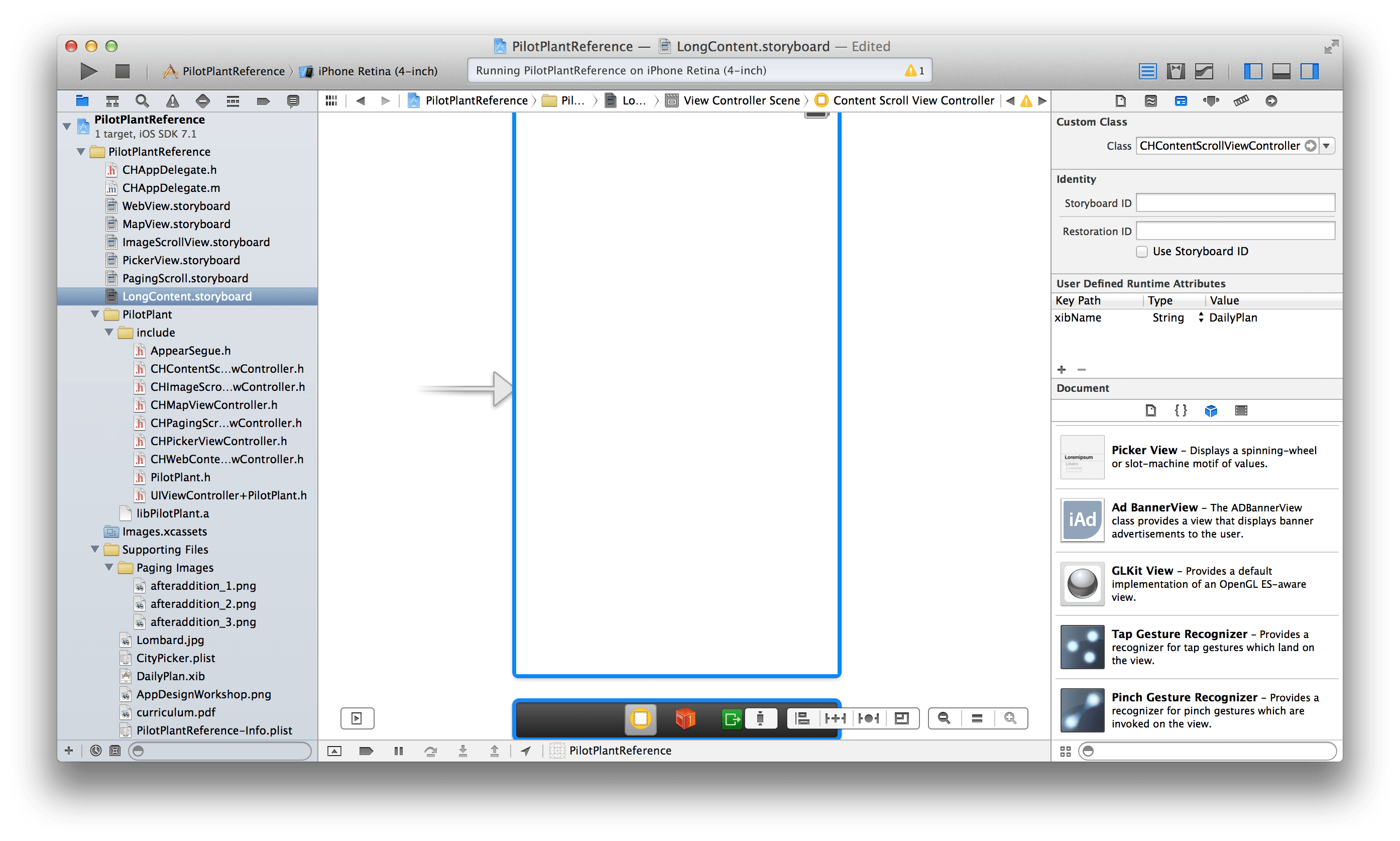Zoom in the storyboard canvas
Image resolution: width=1400 pixels, height=841 pixels.
(x=1010, y=718)
